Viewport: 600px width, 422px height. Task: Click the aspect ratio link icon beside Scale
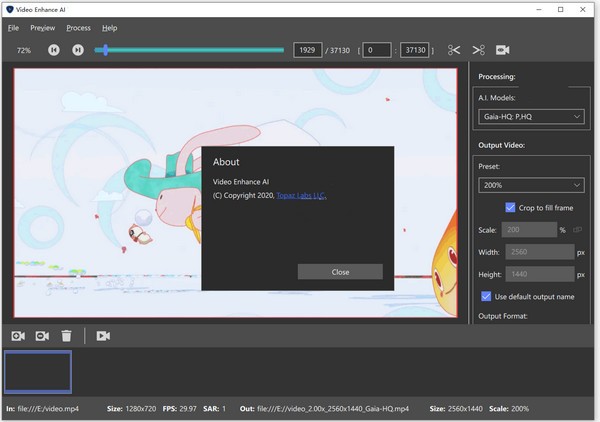coord(577,230)
